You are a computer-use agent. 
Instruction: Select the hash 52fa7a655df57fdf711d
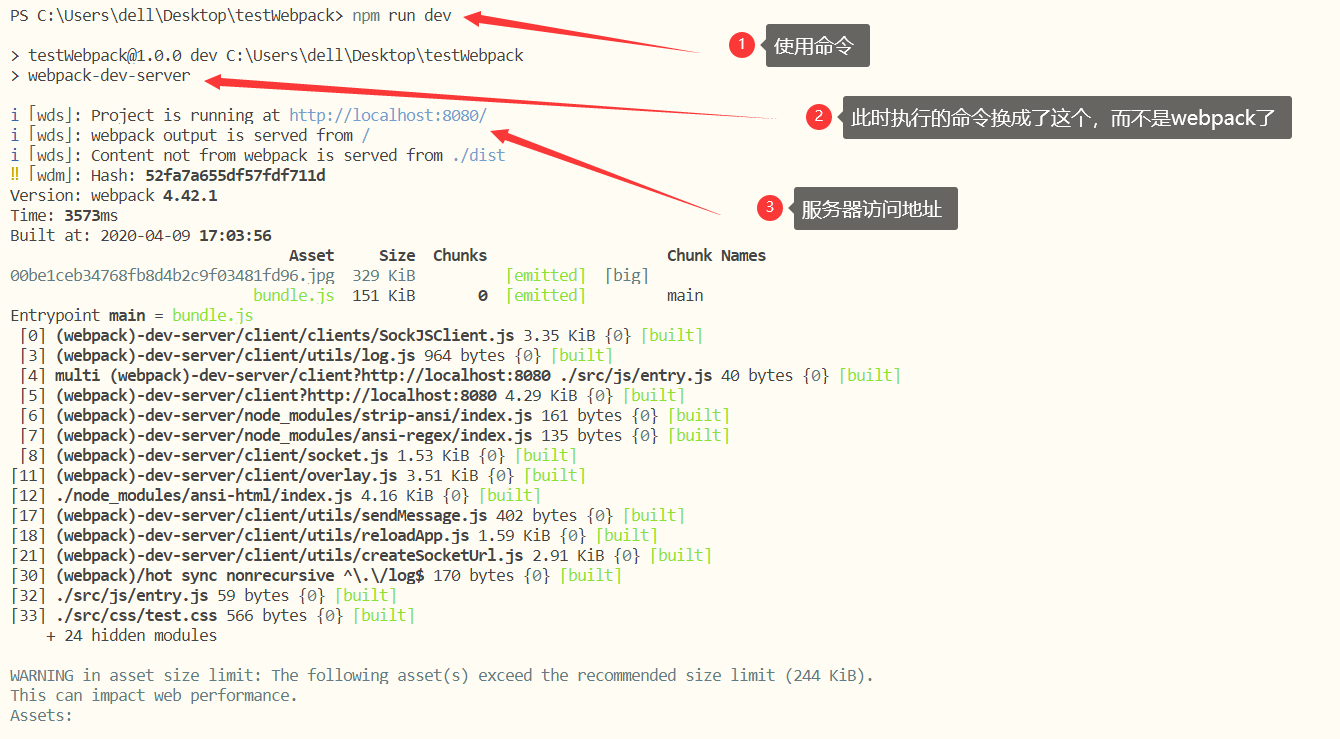click(x=235, y=175)
